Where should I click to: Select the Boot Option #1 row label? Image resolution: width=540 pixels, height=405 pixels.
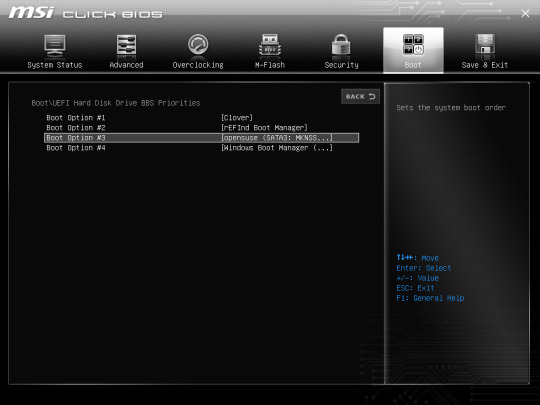[x=76, y=118]
